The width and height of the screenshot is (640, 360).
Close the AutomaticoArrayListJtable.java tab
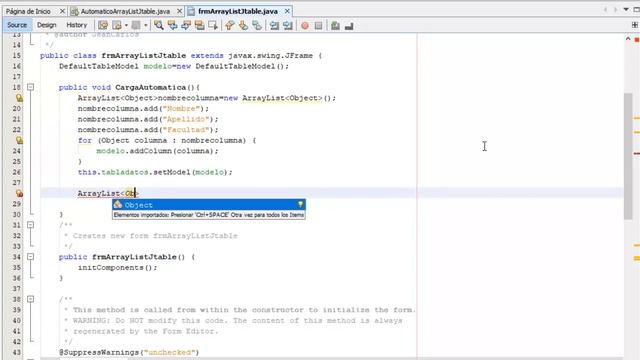180,11
